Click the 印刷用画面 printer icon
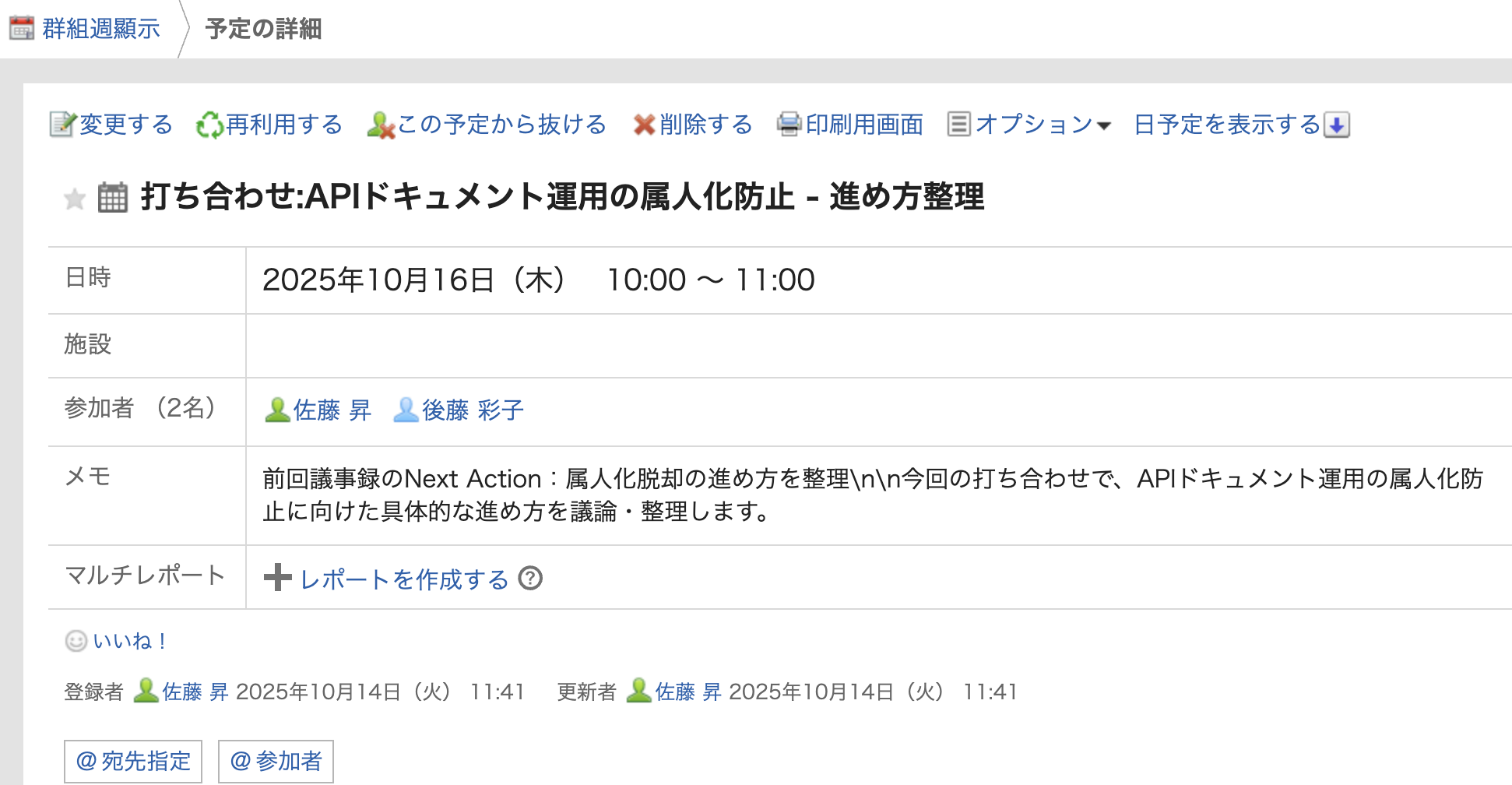Screen dimensions: 1512x785 (x=789, y=125)
